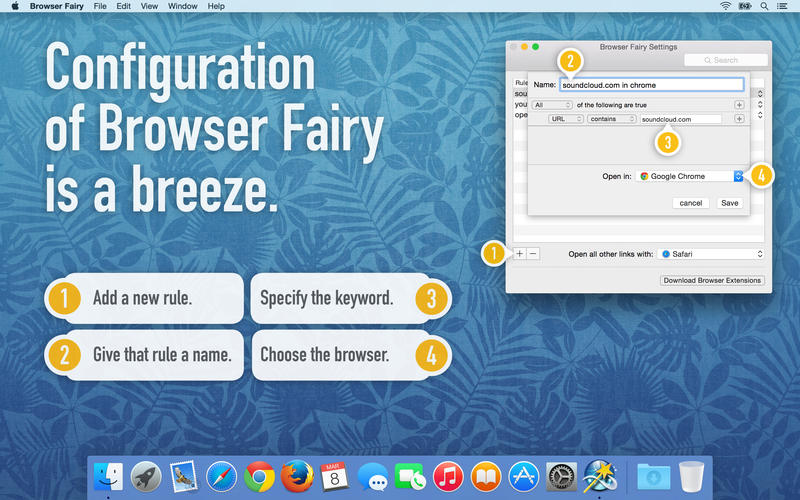This screenshot has width=800, height=500.
Task: Open the File menu
Action: coord(100,6)
